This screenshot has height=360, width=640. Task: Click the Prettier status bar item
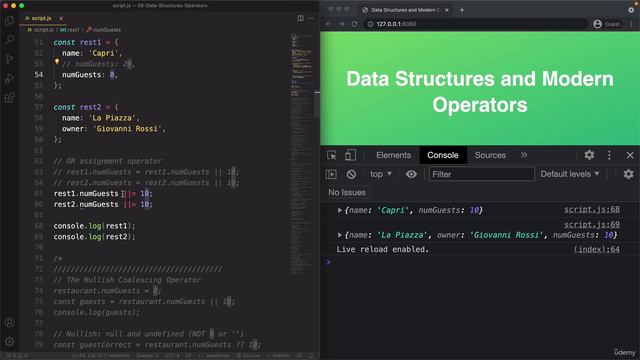click(278, 356)
